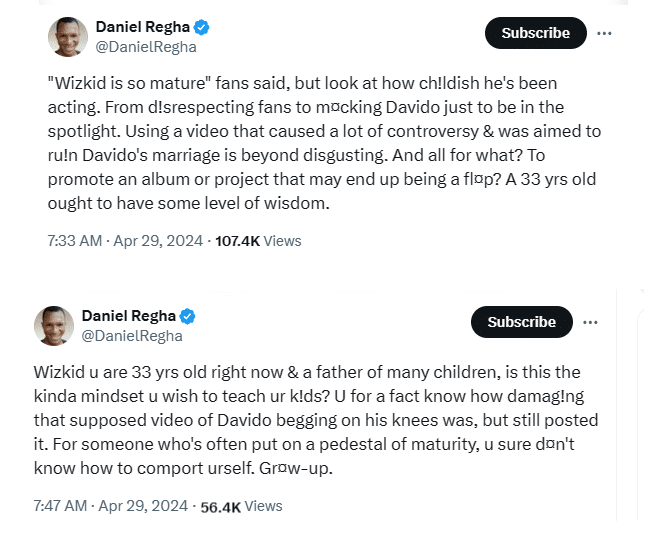Open the Daniel Regha name link in the first post
The image size is (661, 549).
[142, 27]
